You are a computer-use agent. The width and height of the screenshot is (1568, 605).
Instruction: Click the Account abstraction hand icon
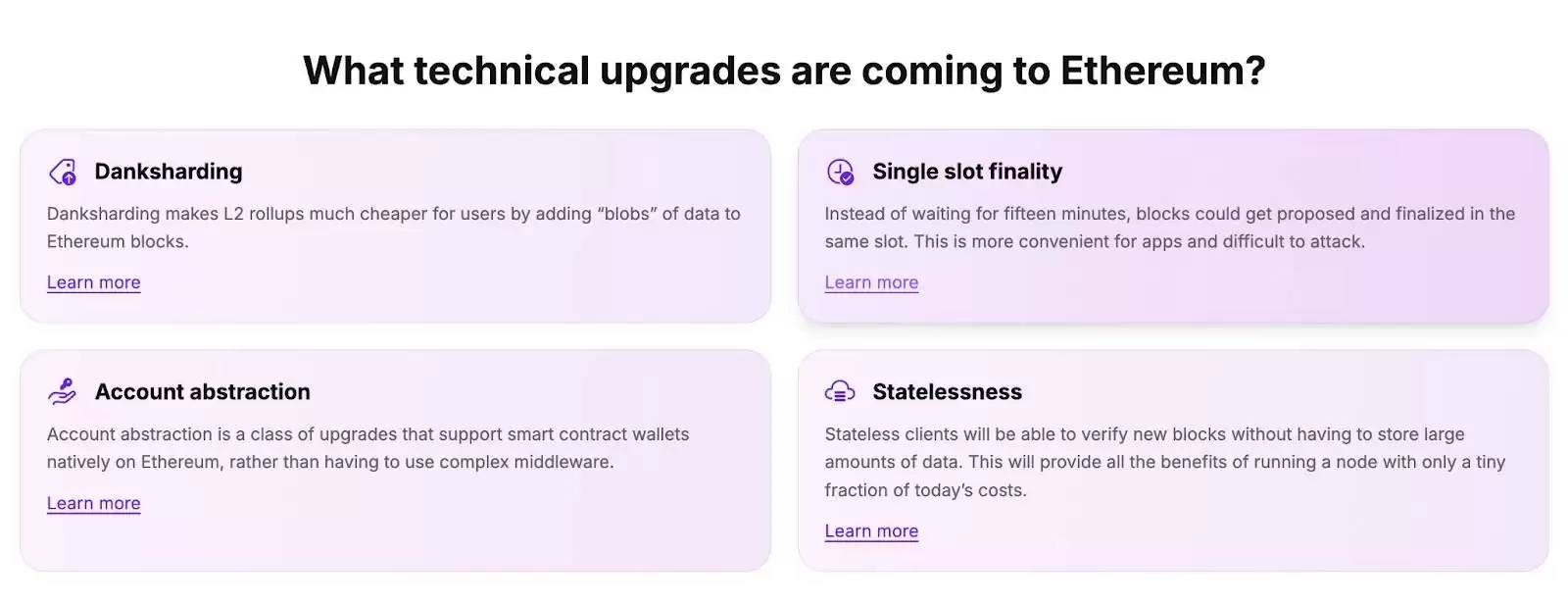click(x=63, y=391)
